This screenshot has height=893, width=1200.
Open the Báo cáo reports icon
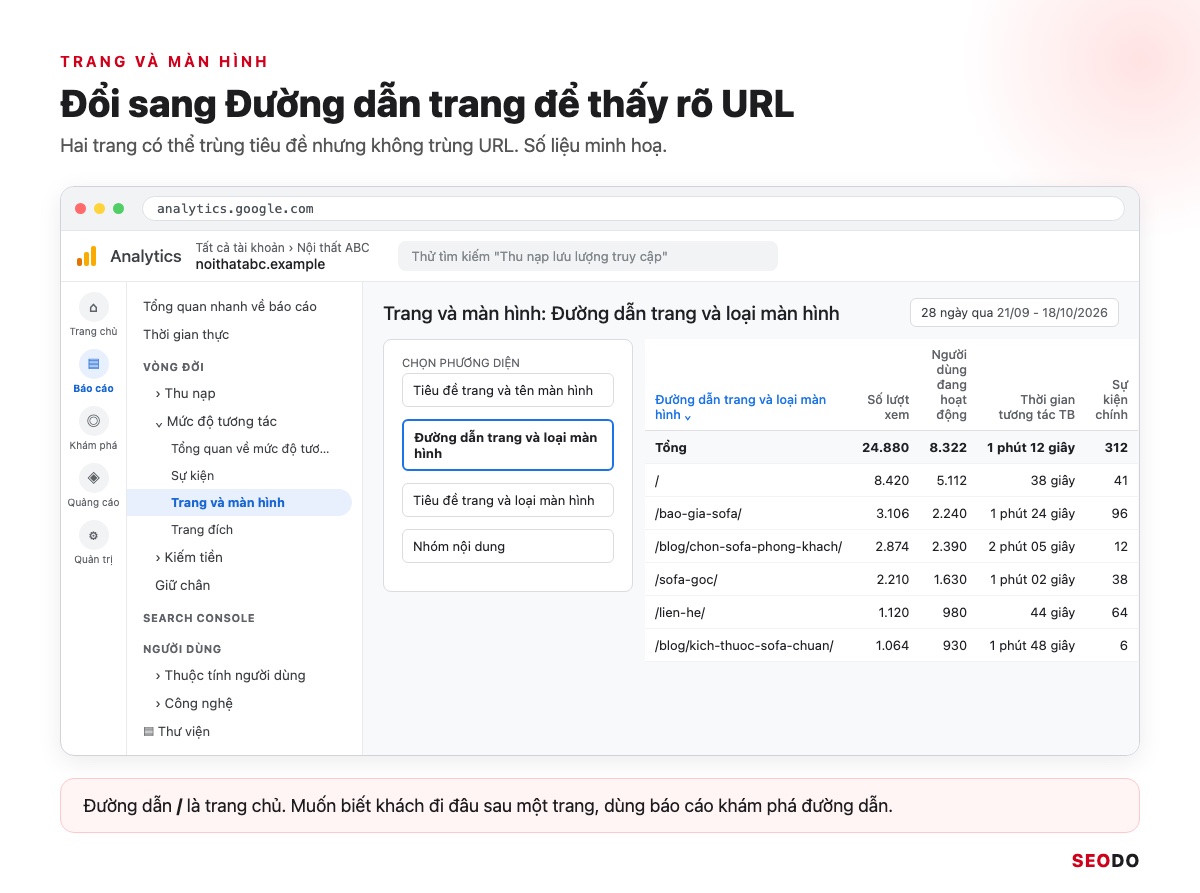93,364
